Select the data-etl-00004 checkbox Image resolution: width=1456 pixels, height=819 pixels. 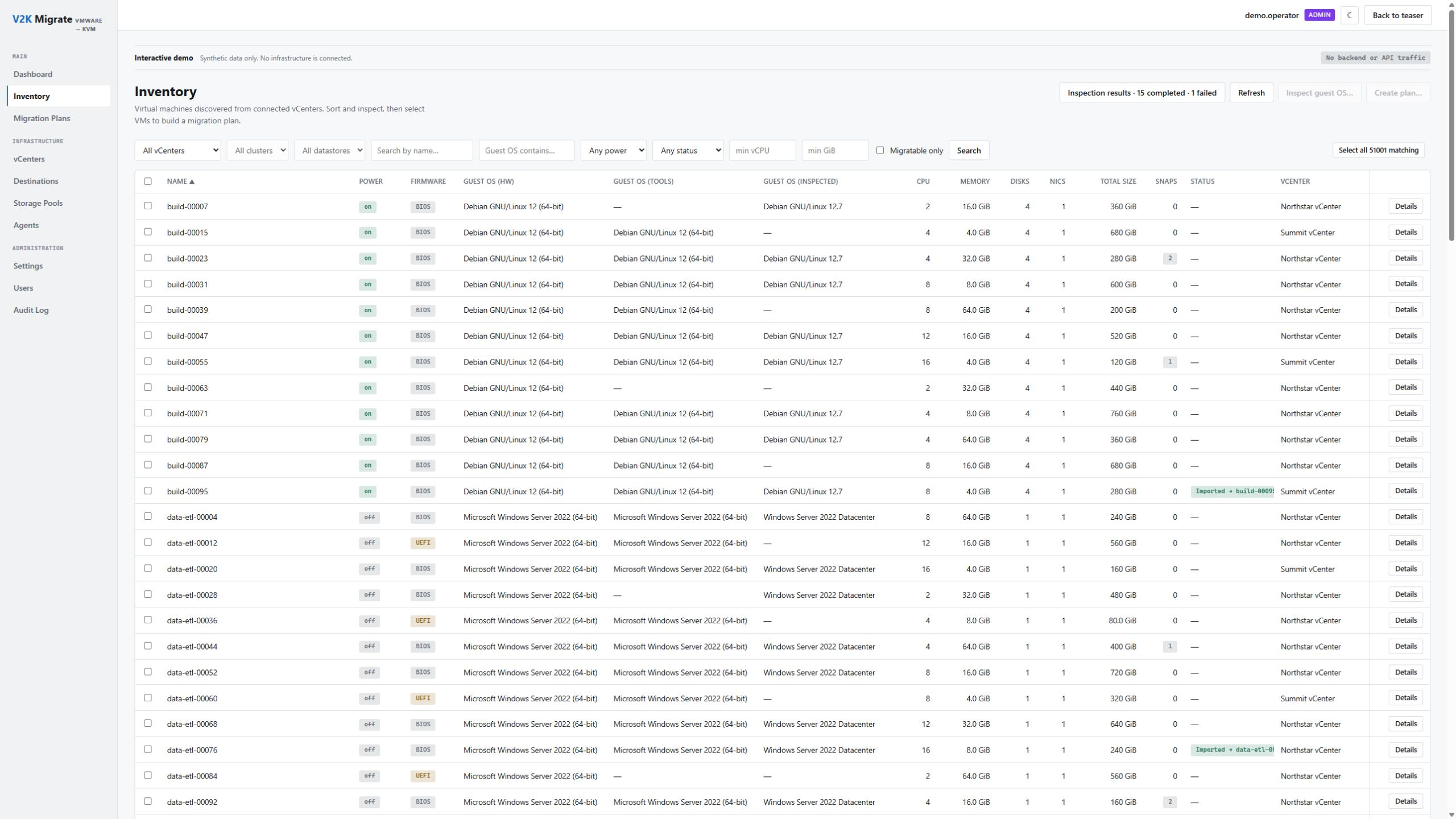pos(148,516)
